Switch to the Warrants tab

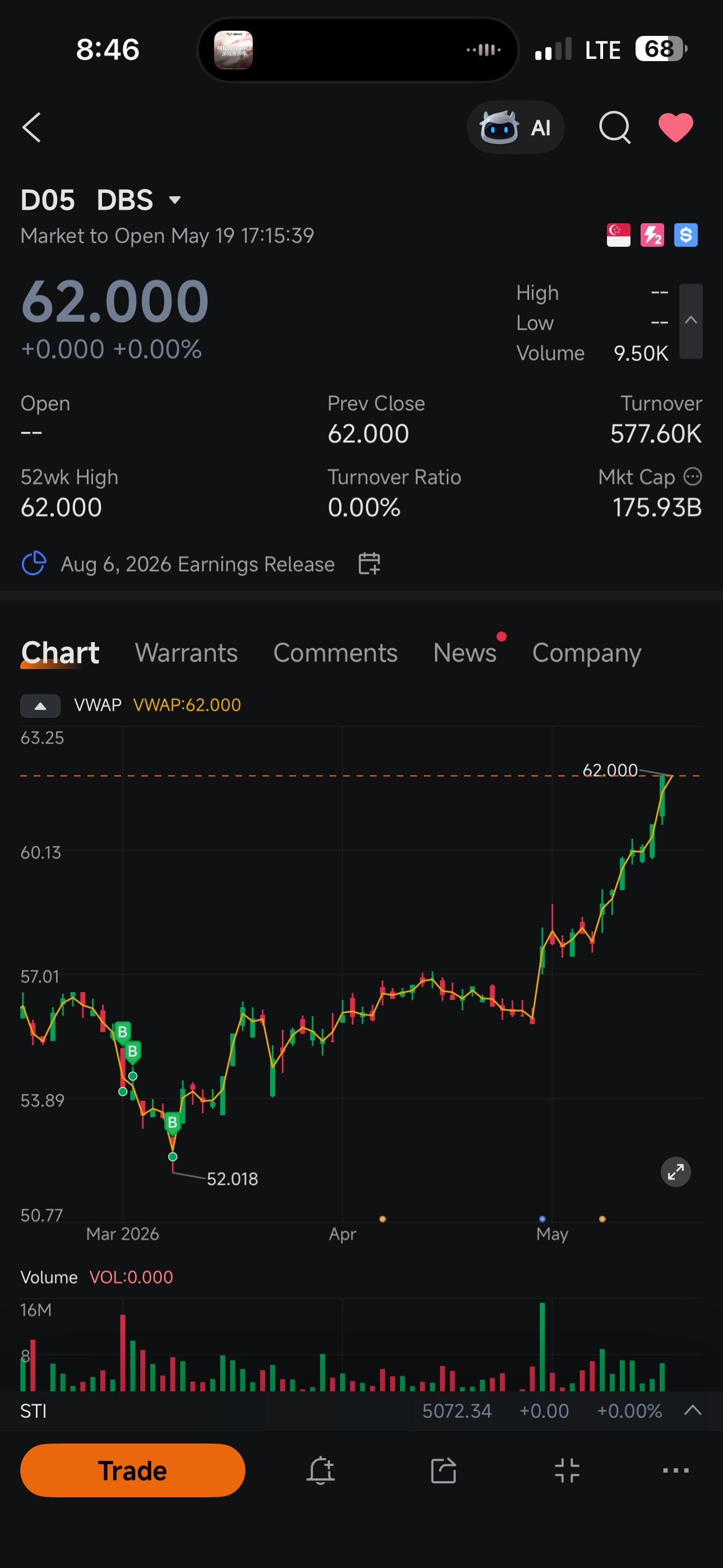click(x=186, y=653)
